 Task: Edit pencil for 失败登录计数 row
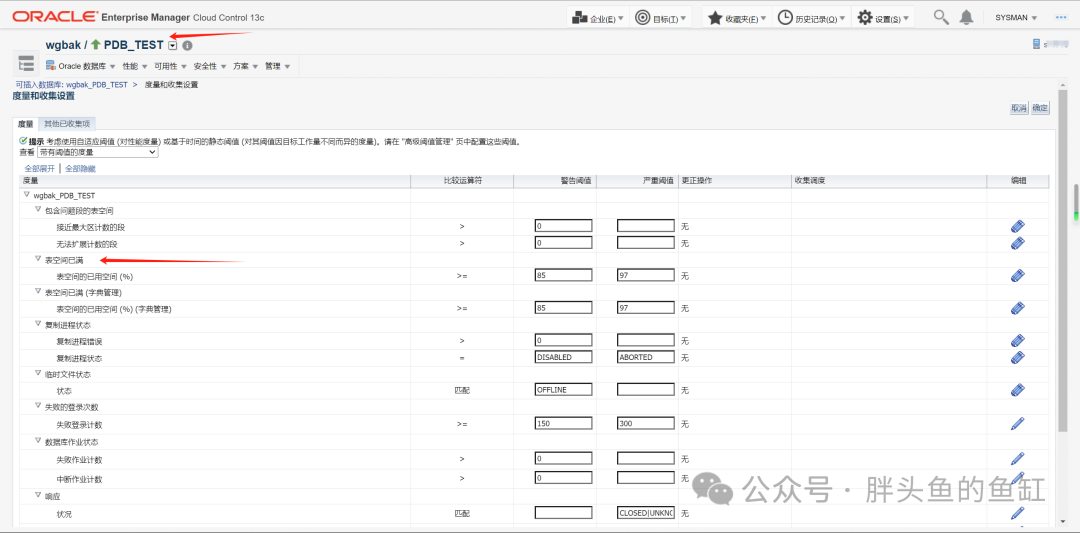coord(1017,424)
